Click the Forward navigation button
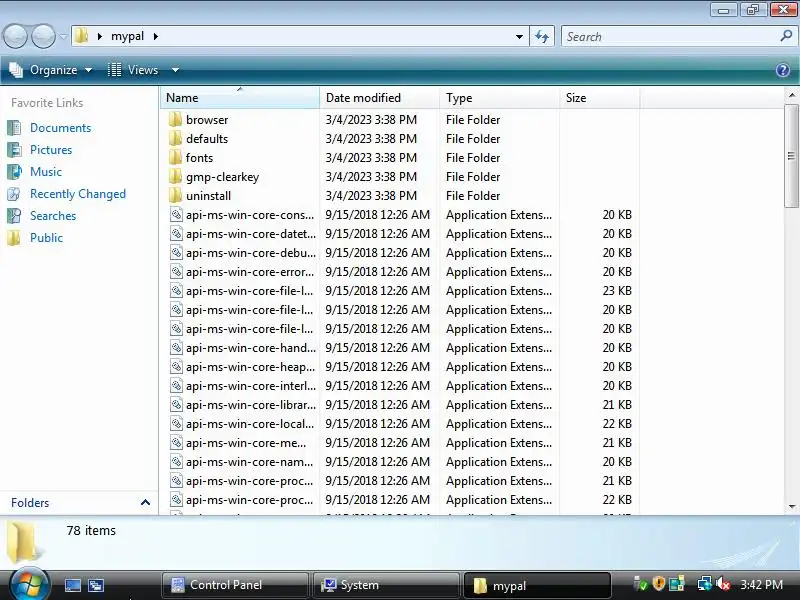Image resolution: width=800 pixels, height=600 pixels. pos(43,36)
